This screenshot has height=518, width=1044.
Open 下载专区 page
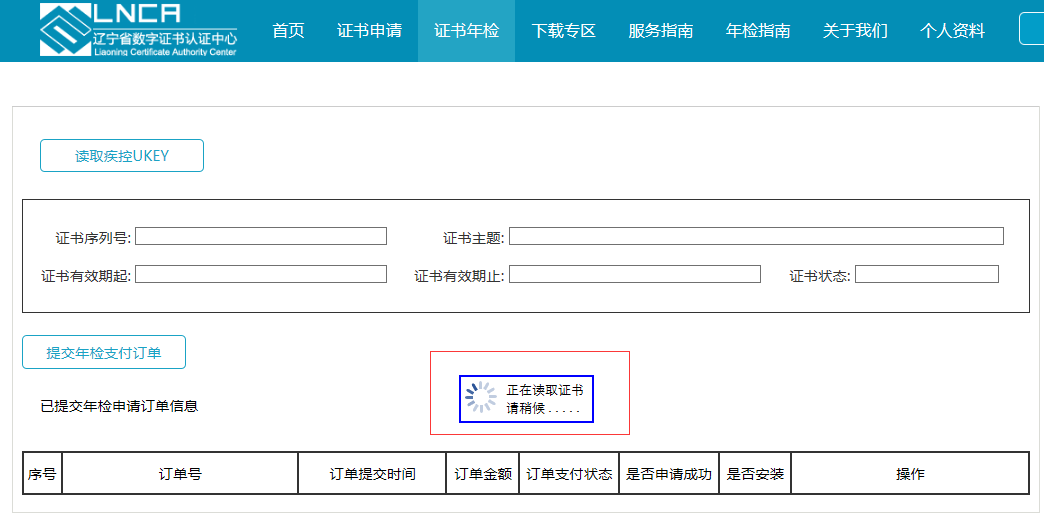click(563, 31)
